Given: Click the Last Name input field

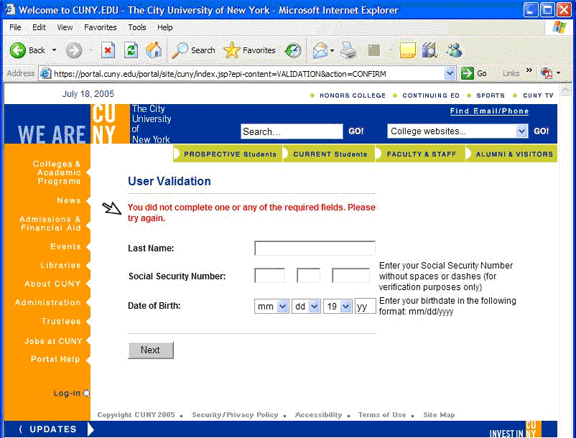Looking at the screenshot, I should pyautogui.click(x=315, y=248).
